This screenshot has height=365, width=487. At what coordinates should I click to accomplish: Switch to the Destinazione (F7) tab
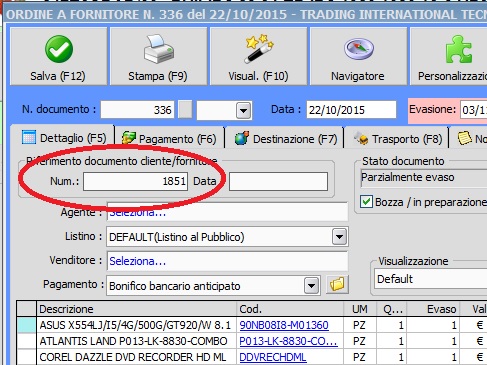285,138
